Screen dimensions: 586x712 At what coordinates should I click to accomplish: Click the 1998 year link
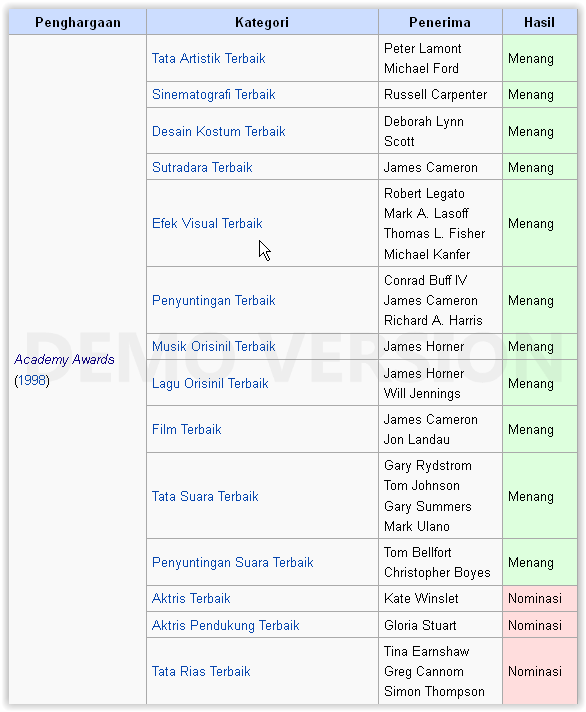click(x=32, y=381)
